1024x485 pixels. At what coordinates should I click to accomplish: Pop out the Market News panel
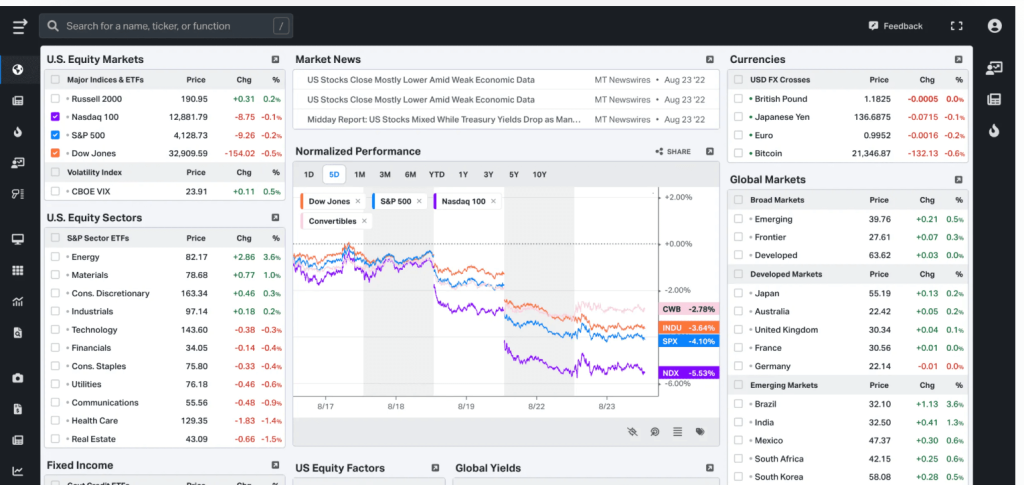[x=710, y=59]
